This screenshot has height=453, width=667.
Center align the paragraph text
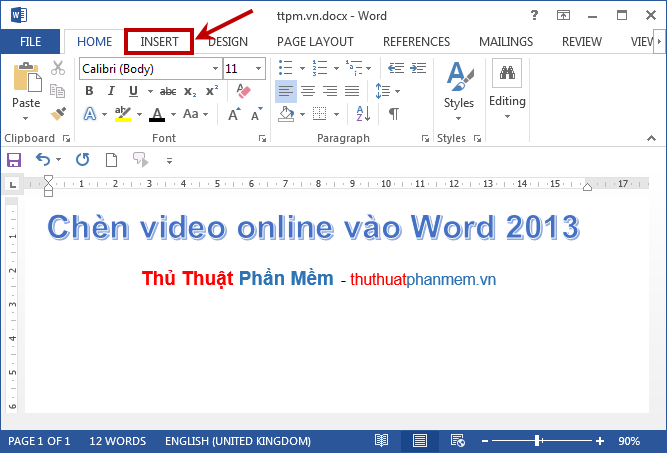point(308,91)
